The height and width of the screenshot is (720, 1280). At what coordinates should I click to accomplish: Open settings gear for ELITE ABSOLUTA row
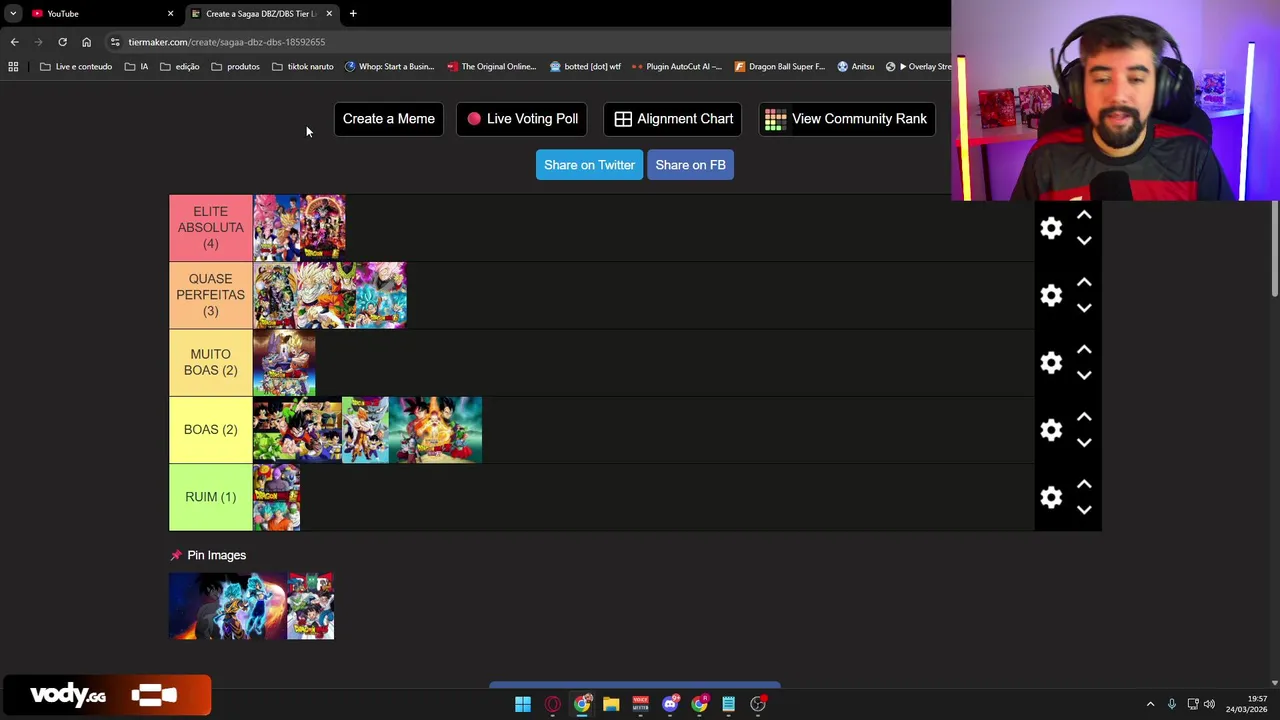(x=1051, y=228)
